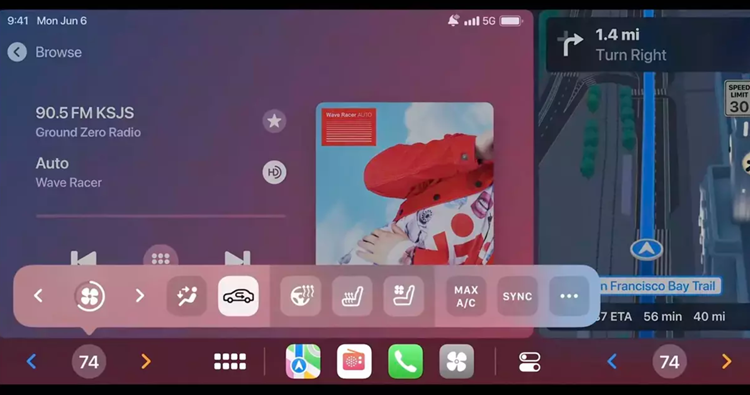Tap the Turn Right navigation banner
This screenshot has height=395, width=750.
[x=648, y=44]
